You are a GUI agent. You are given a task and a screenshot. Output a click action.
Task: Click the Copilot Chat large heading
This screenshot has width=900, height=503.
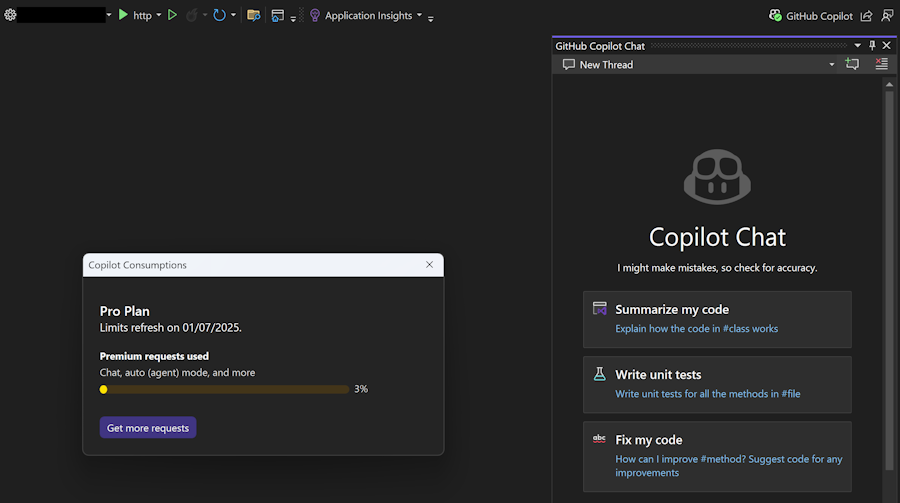point(717,237)
